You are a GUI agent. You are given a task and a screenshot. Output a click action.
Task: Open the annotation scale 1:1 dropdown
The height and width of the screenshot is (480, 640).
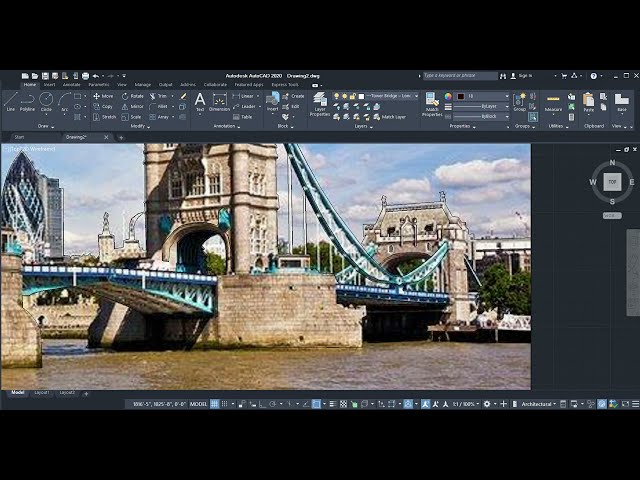point(466,404)
